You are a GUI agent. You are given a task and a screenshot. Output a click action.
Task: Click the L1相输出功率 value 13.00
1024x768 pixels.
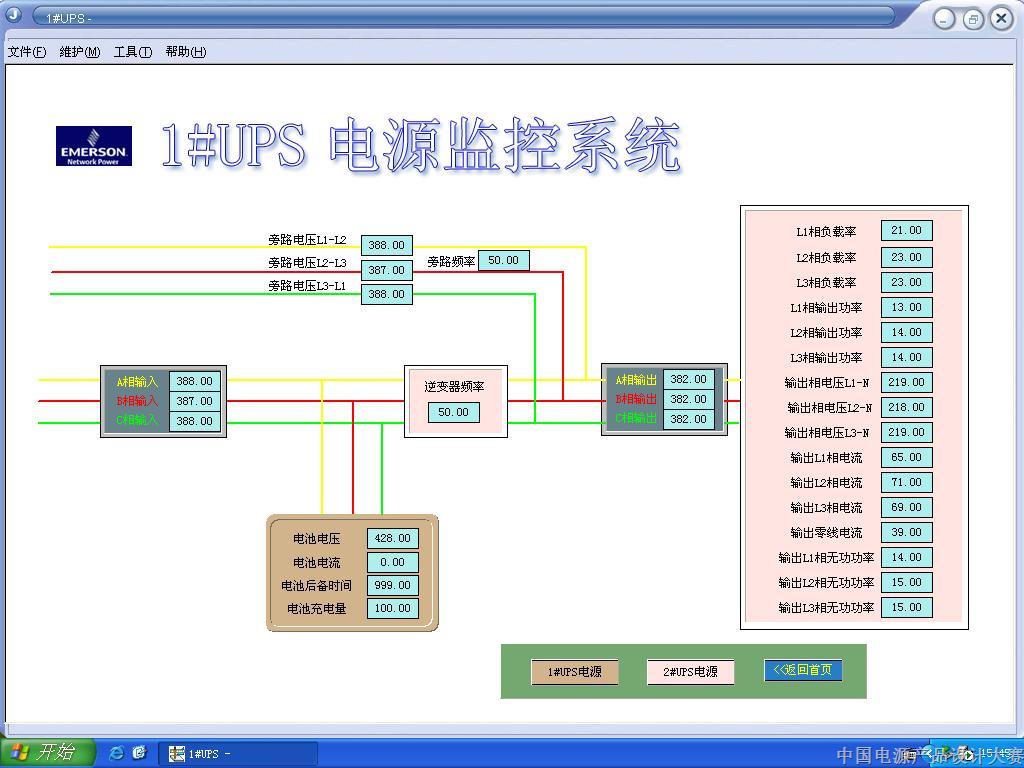[906, 307]
